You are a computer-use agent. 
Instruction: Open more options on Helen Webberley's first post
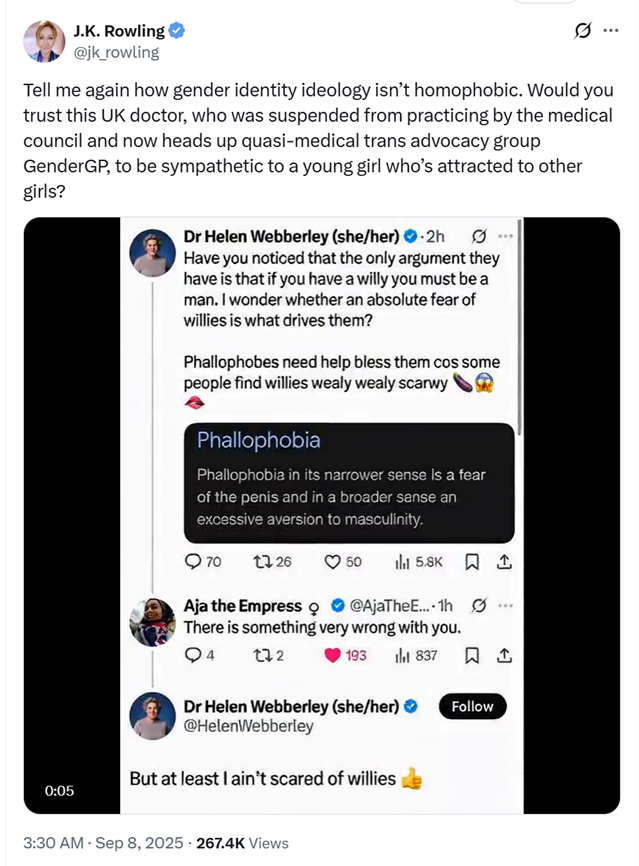[505, 236]
